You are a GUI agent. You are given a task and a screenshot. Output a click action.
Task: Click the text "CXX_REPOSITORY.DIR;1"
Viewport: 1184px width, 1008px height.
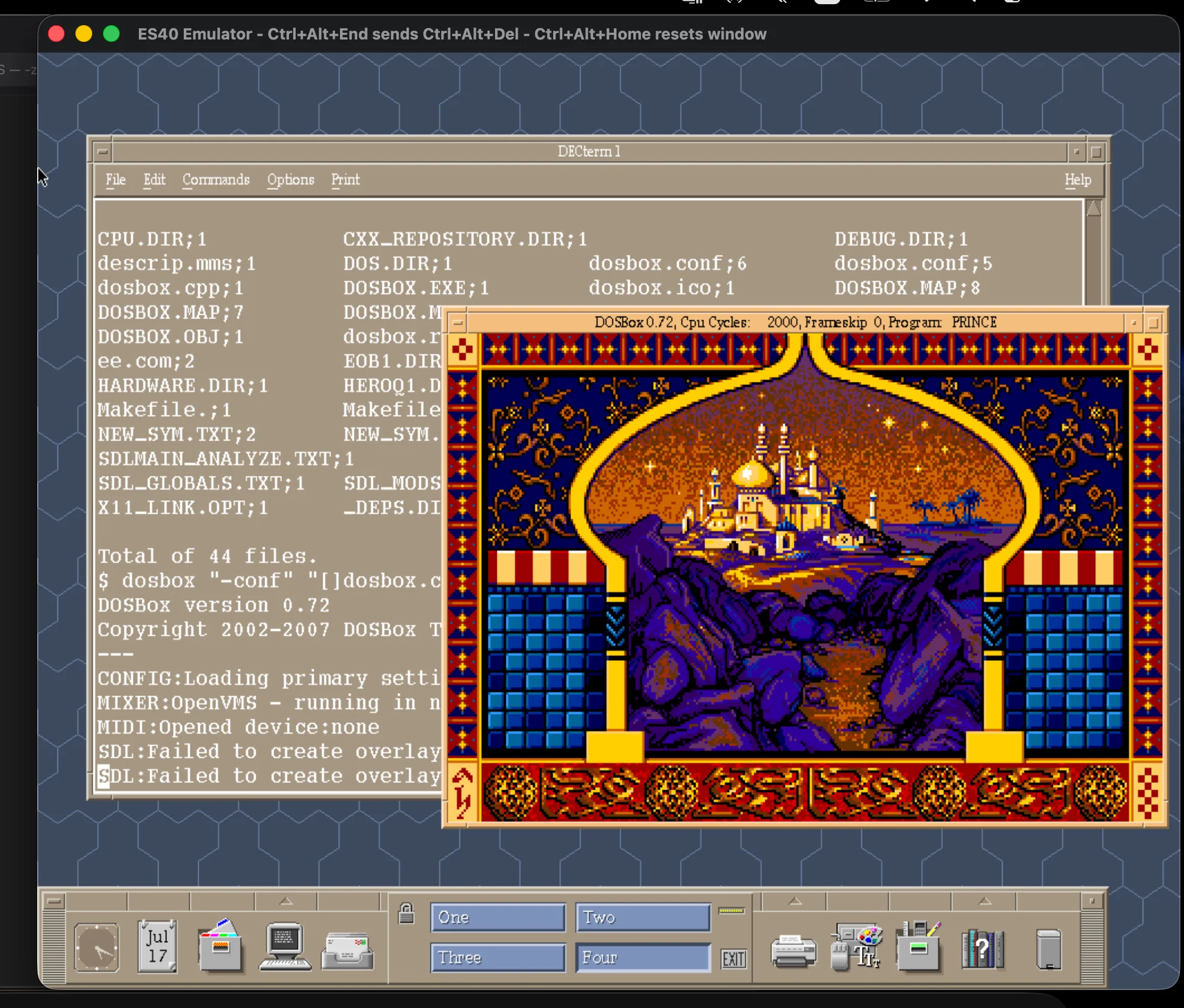[465, 239]
